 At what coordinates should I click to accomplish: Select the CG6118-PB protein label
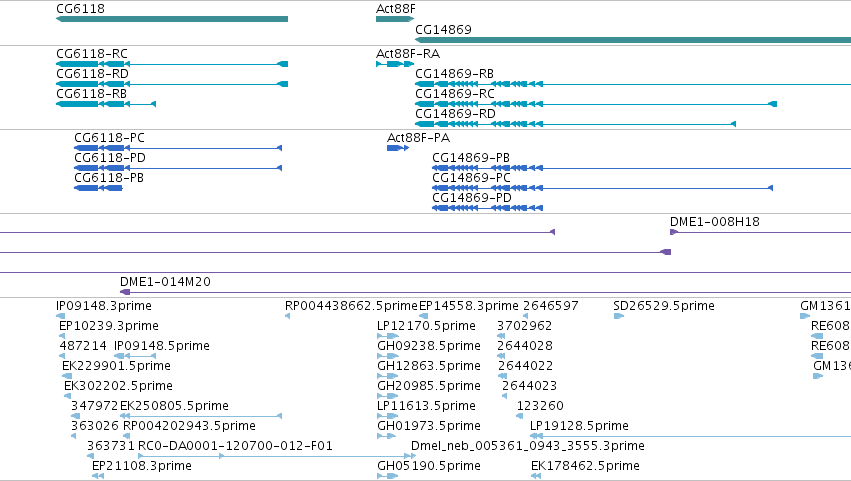[109, 178]
